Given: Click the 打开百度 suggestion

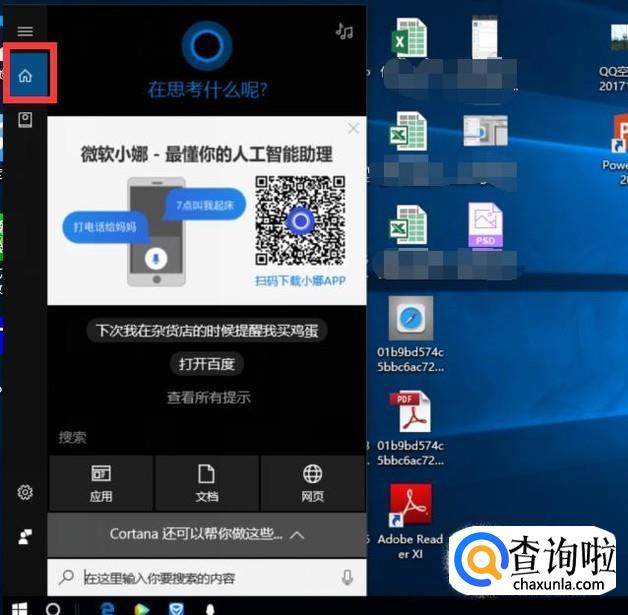Looking at the screenshot, I should click(x=207, y=364).
